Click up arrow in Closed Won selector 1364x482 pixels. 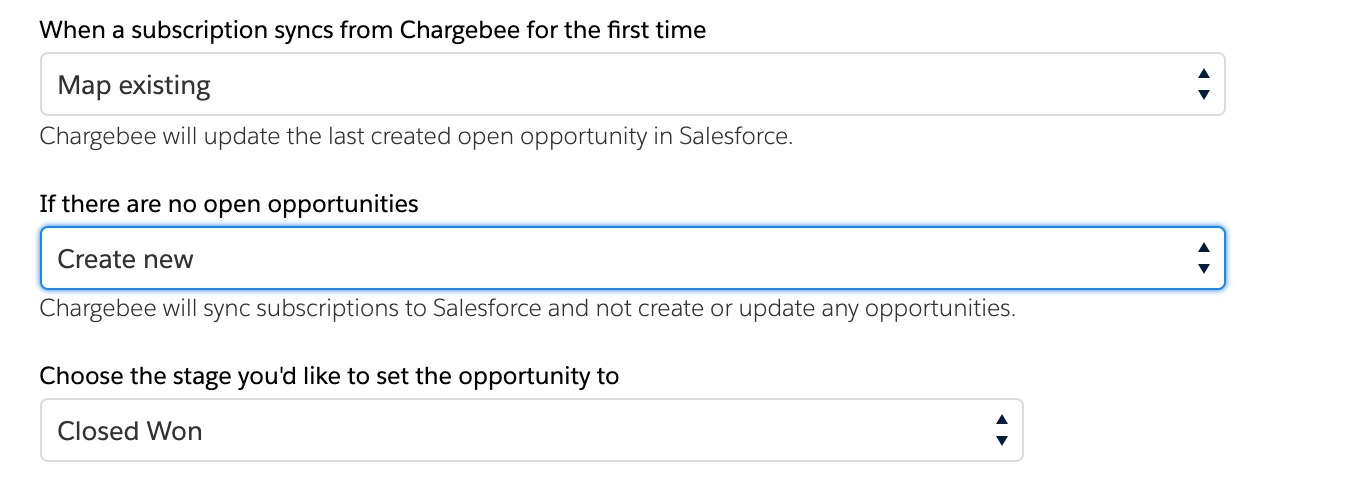(x=1001, y=421)
